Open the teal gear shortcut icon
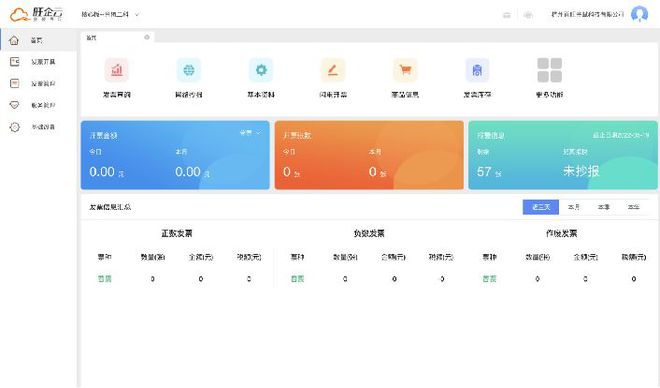Screen dimensions: 660x388 [x=261, y=70]
